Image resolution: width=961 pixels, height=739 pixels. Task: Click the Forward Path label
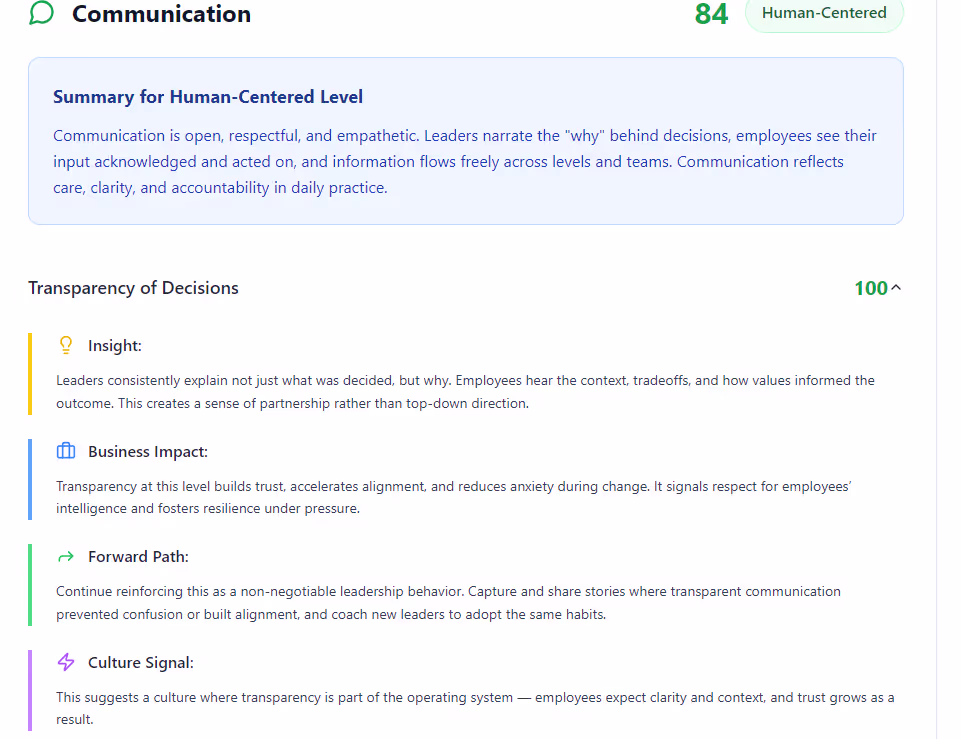pos(138,557)
